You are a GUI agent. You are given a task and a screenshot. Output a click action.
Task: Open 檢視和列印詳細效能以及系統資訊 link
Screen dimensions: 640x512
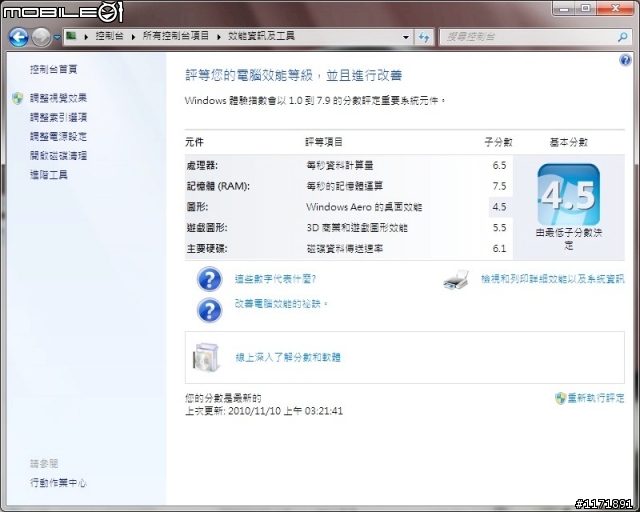[553, 279]
